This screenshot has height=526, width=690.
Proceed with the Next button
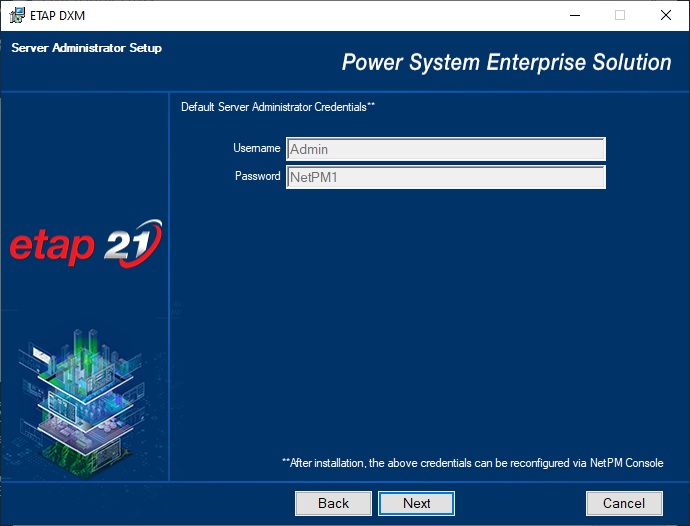click(417, 503)
